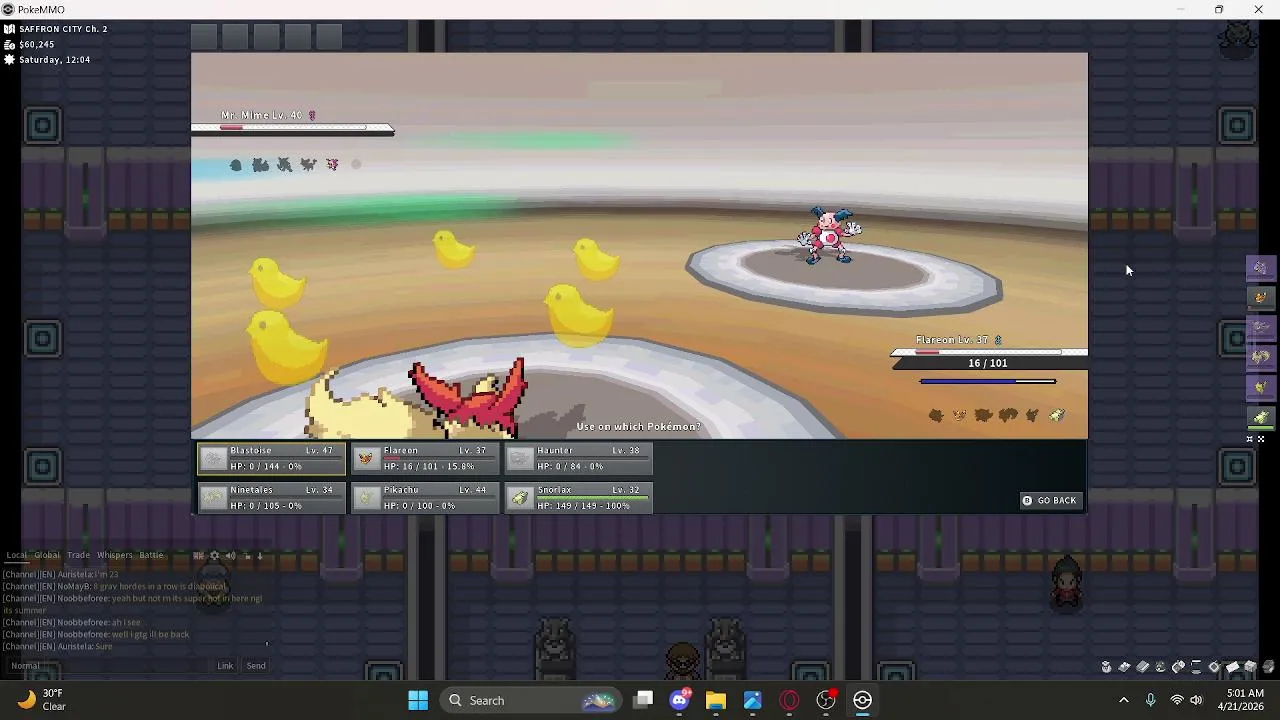Open chat channel list icon beside gear
This screenshot has width=1280, height=720.
pos(198,555)
